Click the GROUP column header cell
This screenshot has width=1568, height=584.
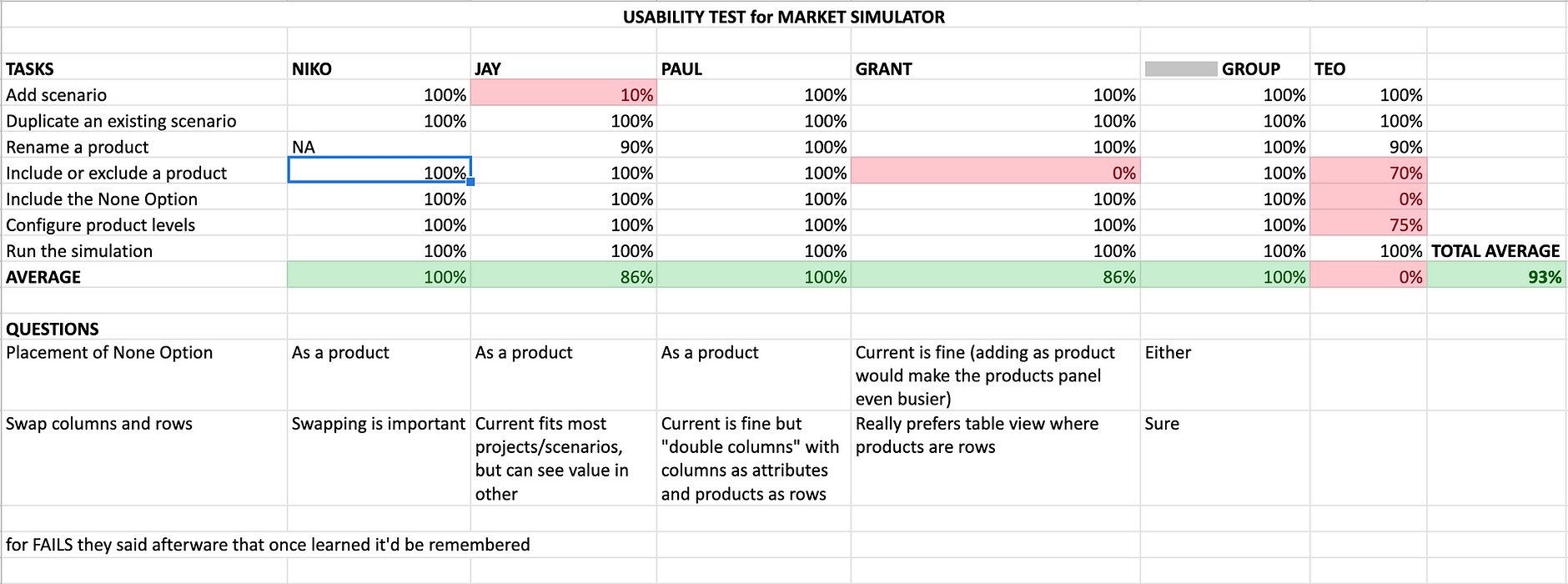tap(1224, 69)
